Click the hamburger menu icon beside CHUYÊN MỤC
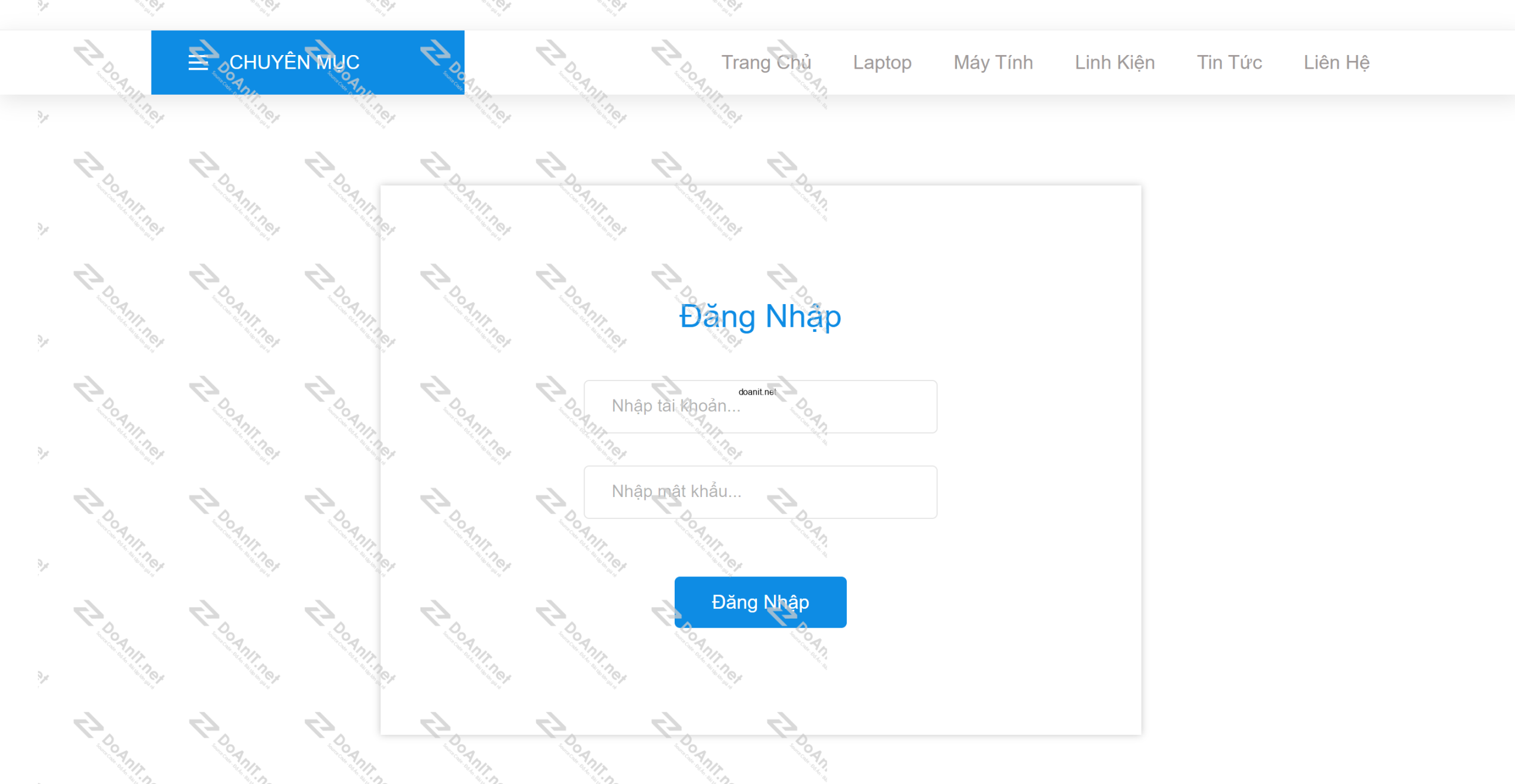The image size is (1515, 784). (198, 62)
